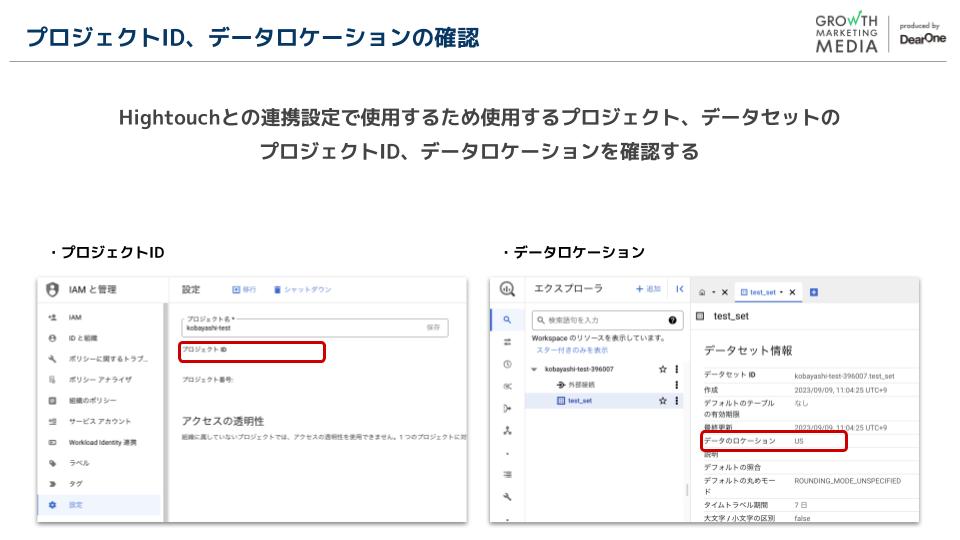Click the 移行 button in the settings header
Image resolution: width=960 pixels, height=540 pixels.
pyautogui.click(x=244, y=290)
